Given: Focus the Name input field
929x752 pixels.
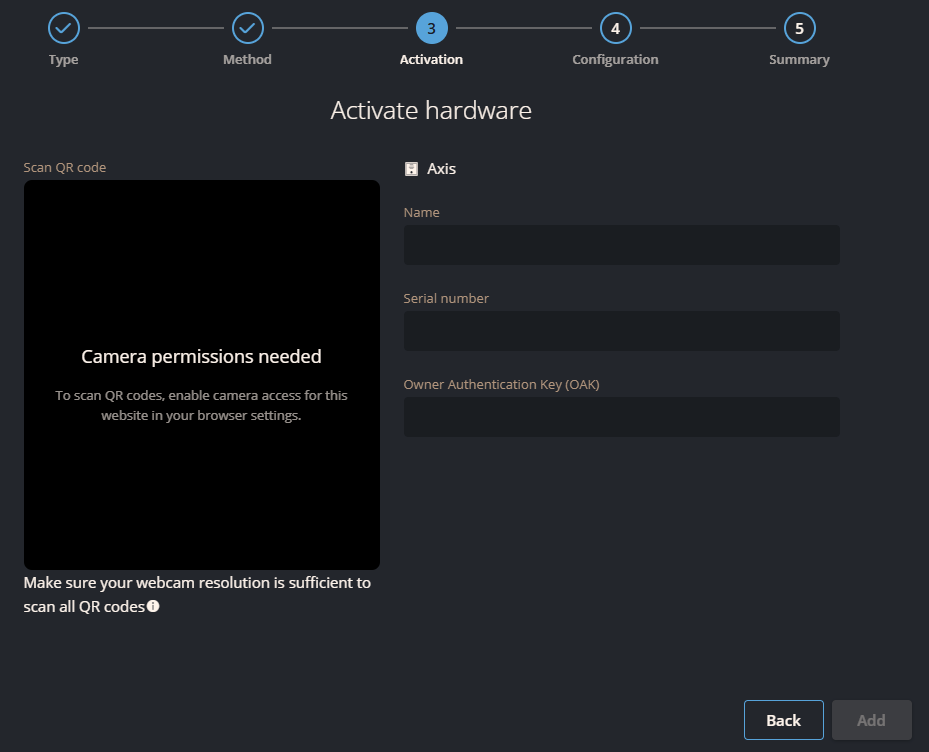Looking at the screenshot, I should point(621,245).
